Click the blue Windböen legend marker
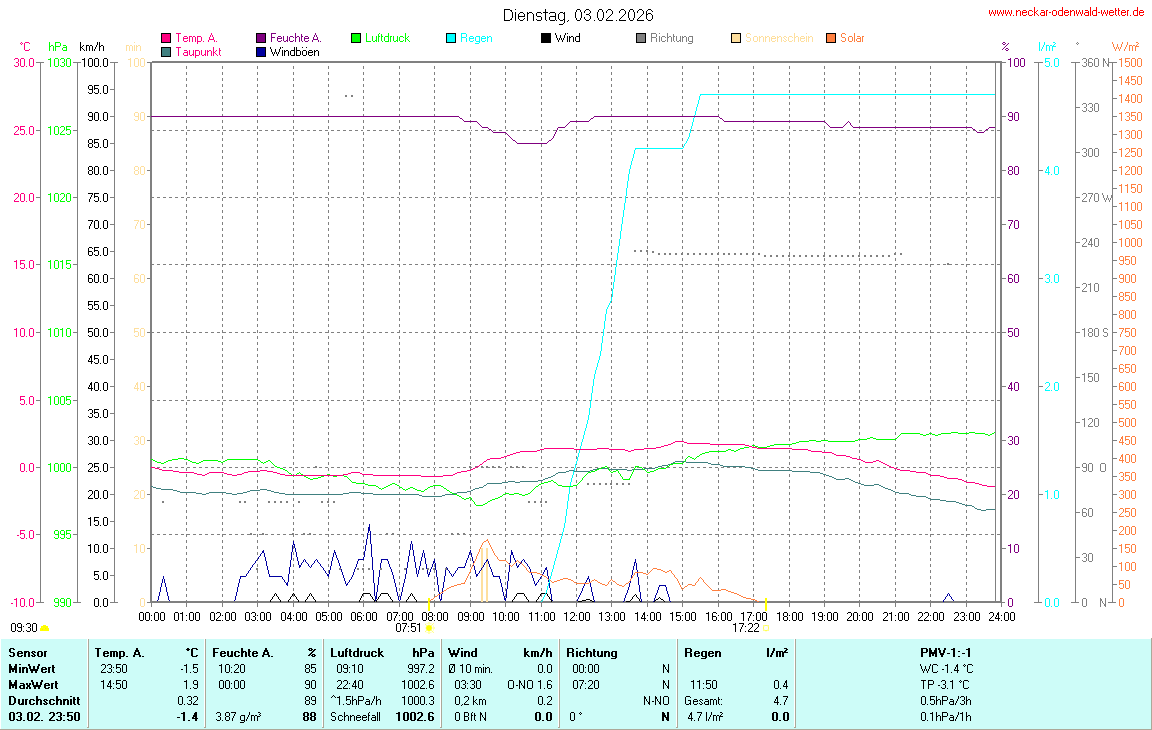 point(261,52)
